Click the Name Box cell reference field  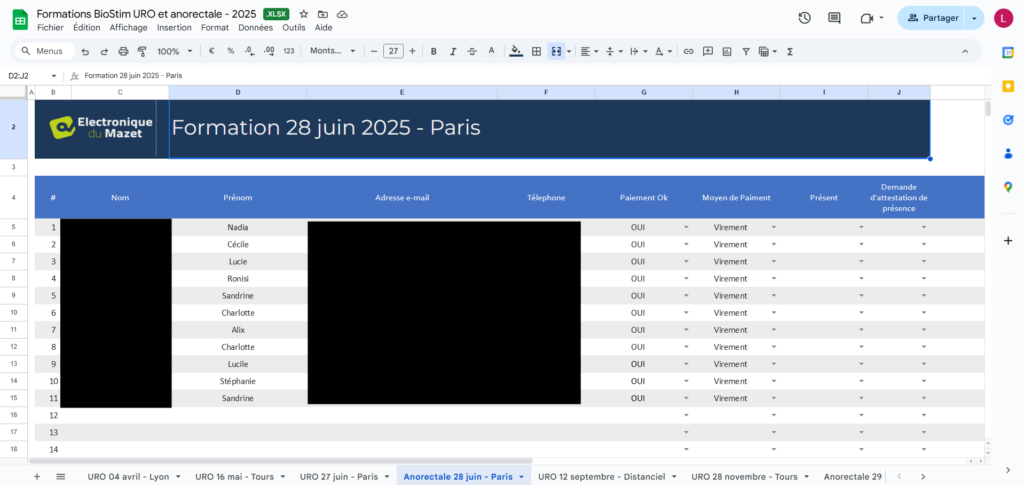[30, 75]
